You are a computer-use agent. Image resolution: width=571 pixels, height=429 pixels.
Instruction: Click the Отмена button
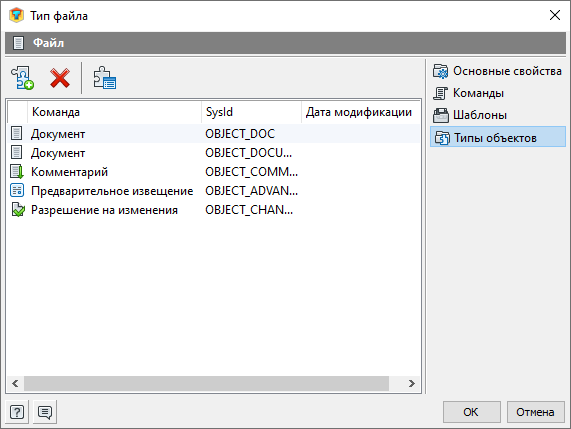(535, 412)
